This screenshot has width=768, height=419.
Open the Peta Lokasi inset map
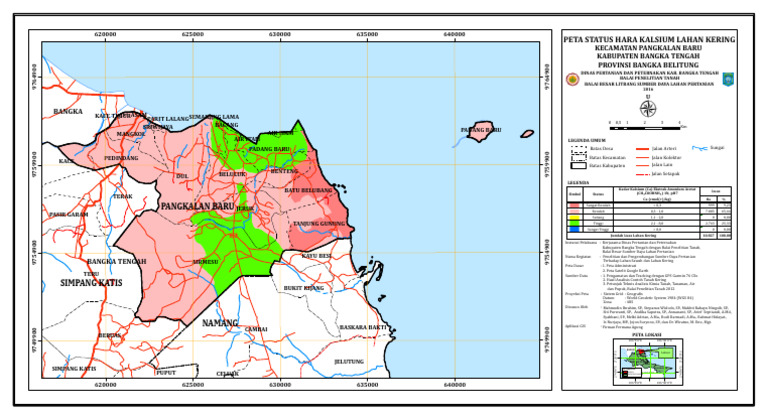648,360
